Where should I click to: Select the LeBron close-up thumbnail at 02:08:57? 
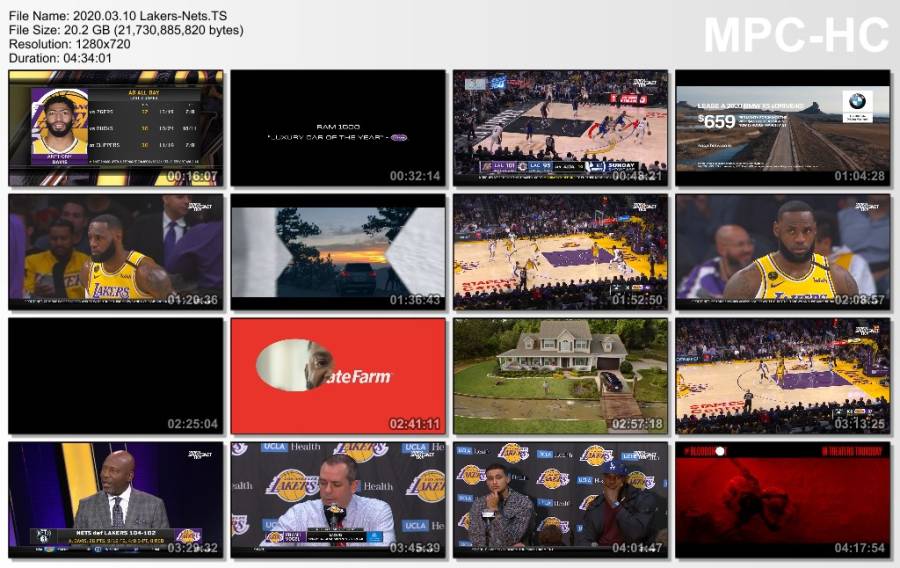pyautogui.click(x=782, y=251)
